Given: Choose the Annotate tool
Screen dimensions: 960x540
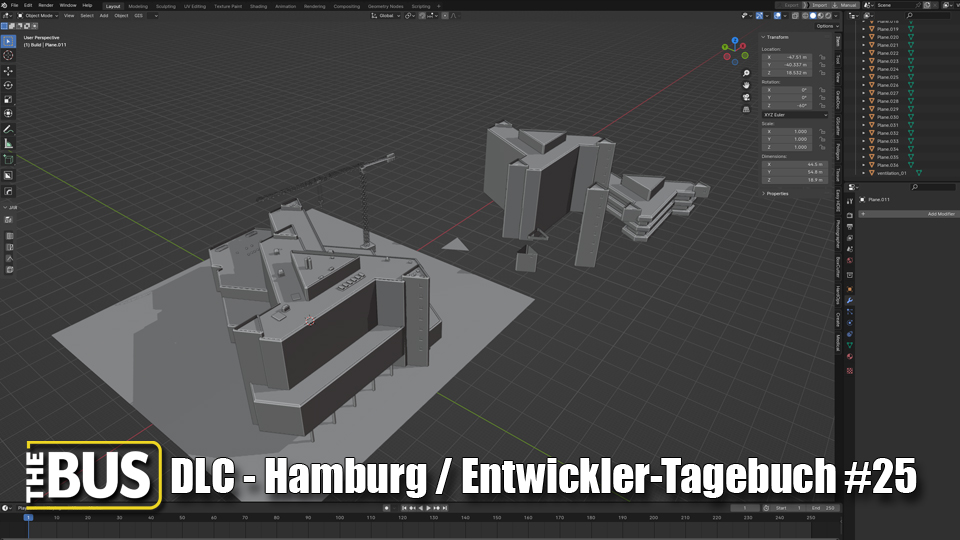Looking at the screenshot, I should 8,129.
